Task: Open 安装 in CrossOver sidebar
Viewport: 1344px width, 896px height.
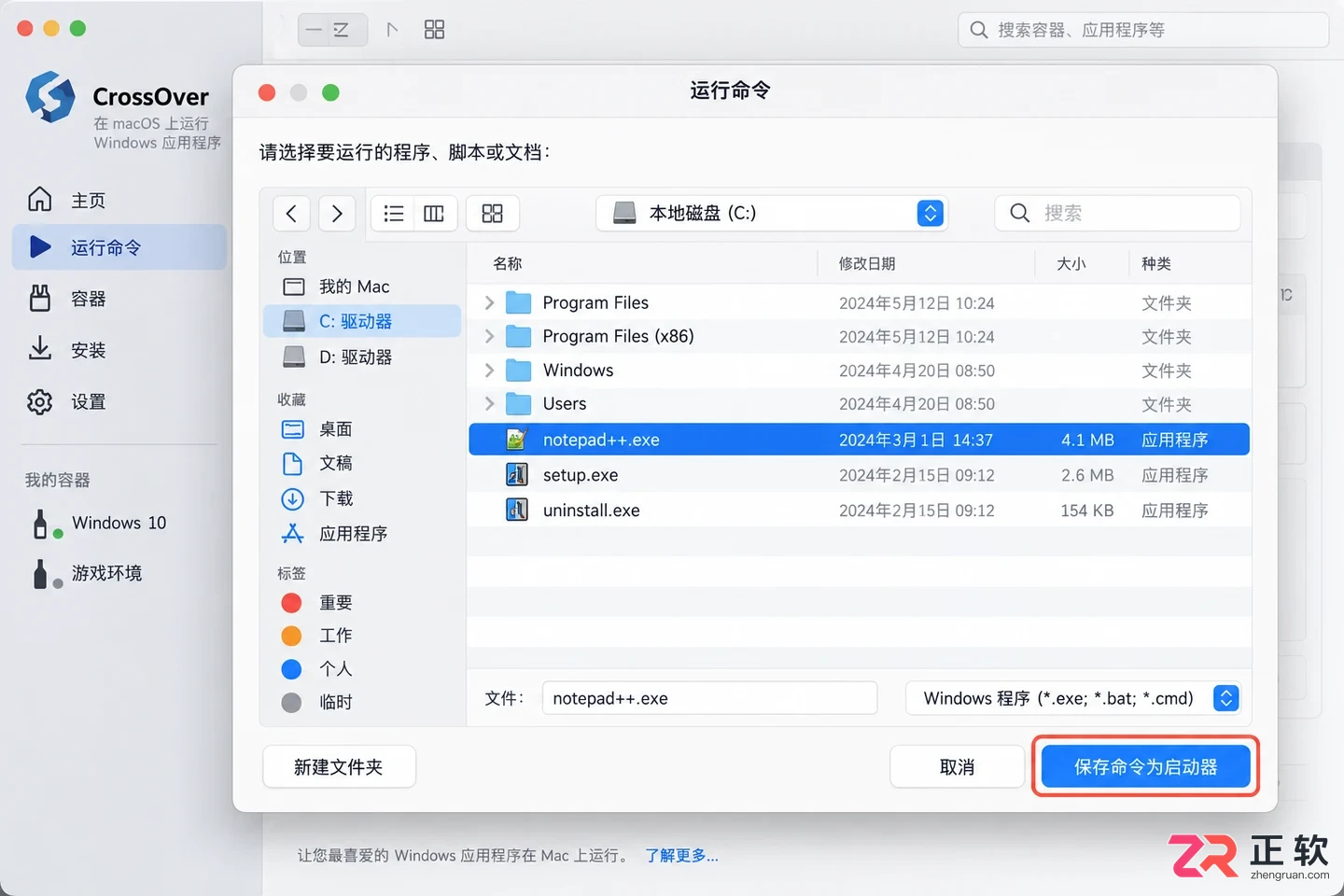Action: click(119, 350)
